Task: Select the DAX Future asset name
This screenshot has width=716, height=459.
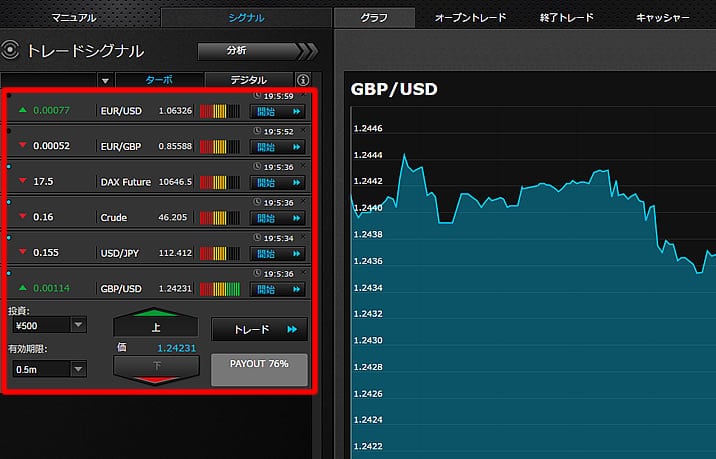Action: 126,182
